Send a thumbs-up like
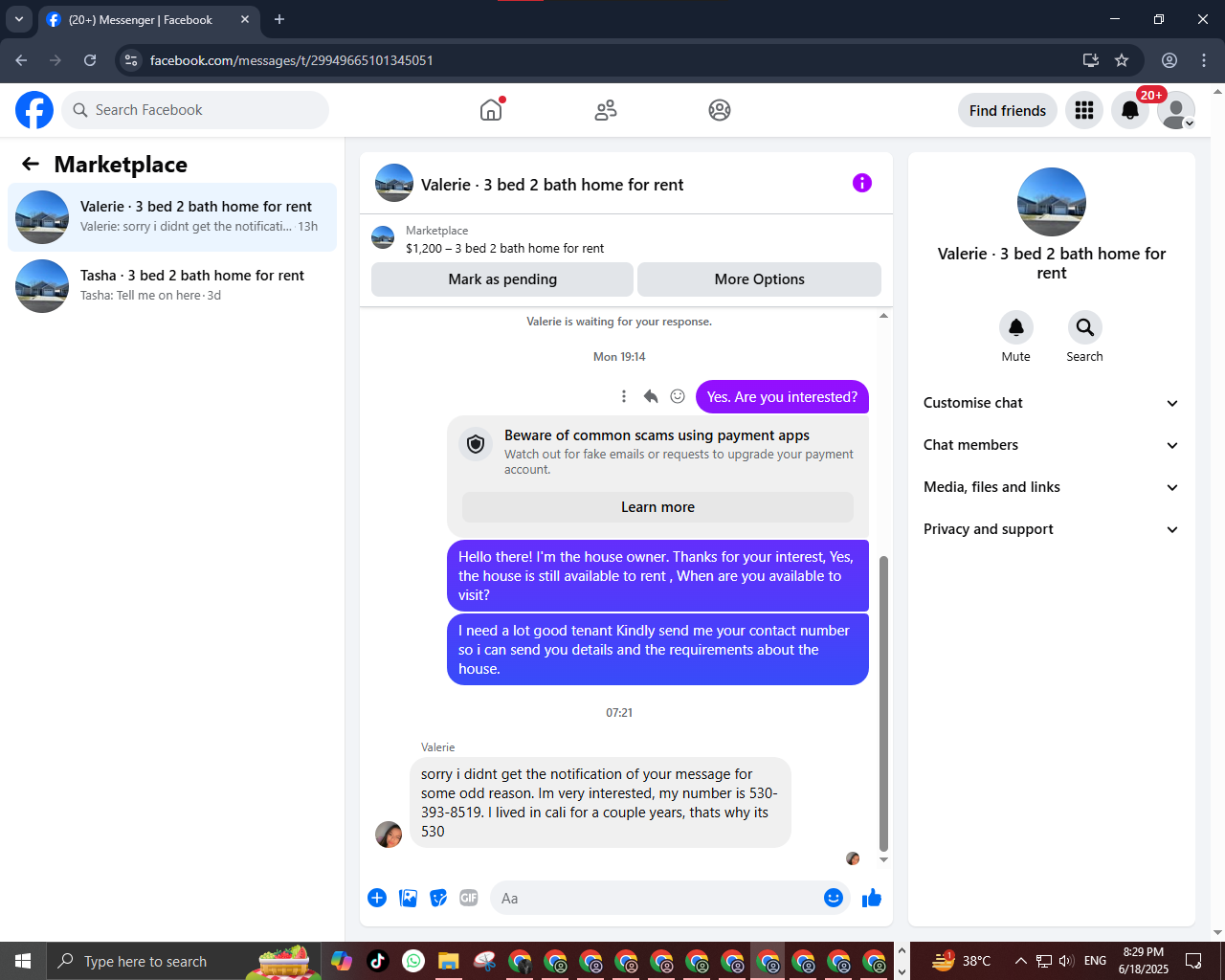Screen dimensions: 1225x980 pos(872,898)
